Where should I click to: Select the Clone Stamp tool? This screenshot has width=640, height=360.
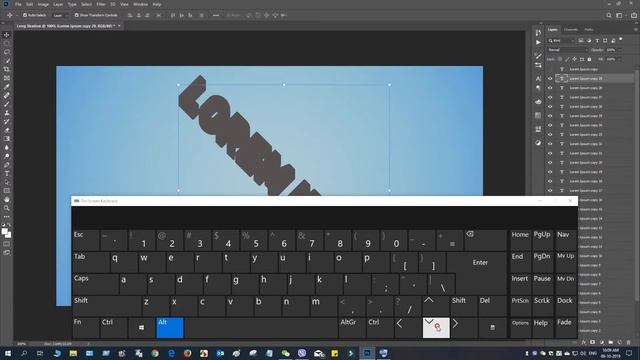point(7,113)
